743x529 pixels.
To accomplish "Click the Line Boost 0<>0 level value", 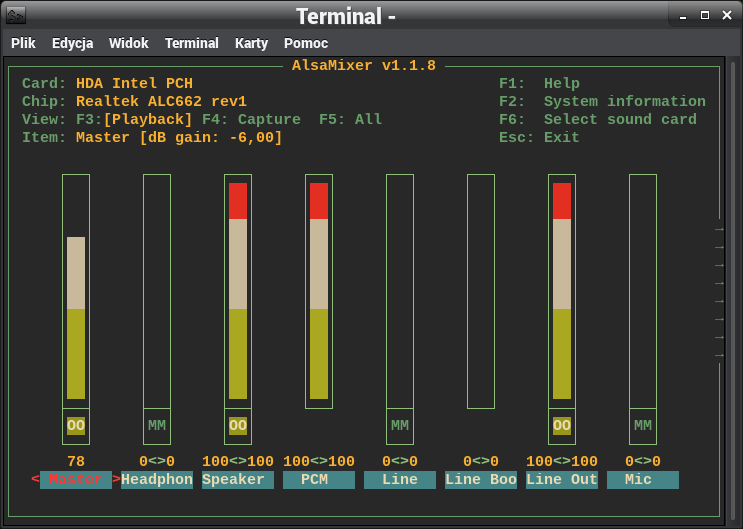I will click(x=481, y=461).
